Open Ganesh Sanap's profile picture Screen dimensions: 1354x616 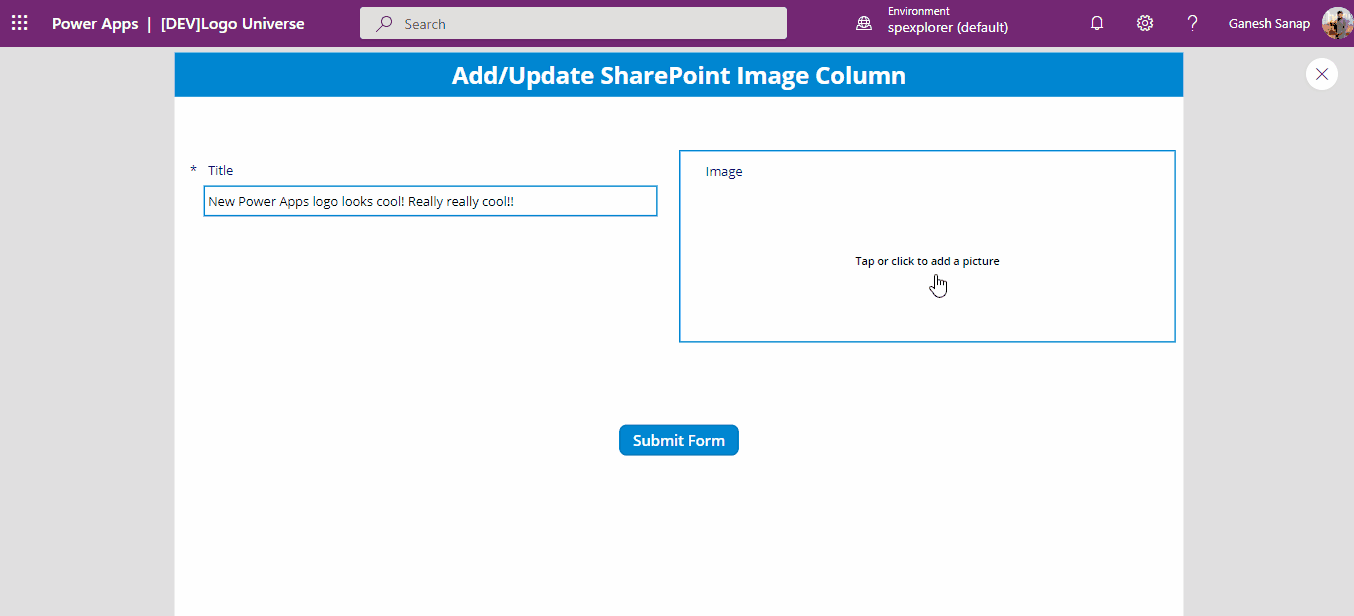1337,23
